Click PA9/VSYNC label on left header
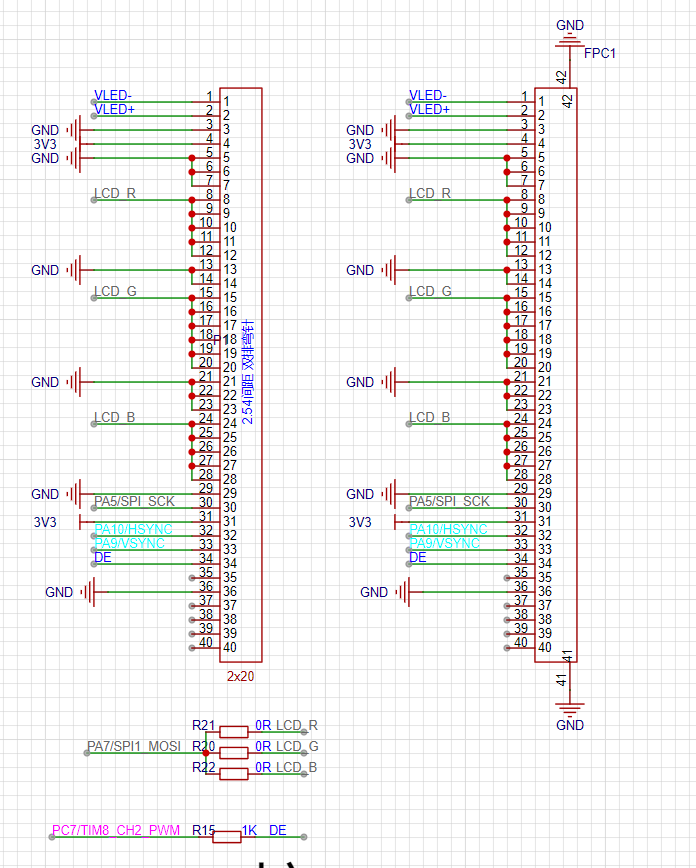The width and height of the screenshot is (696, 868). pos(129,543)
